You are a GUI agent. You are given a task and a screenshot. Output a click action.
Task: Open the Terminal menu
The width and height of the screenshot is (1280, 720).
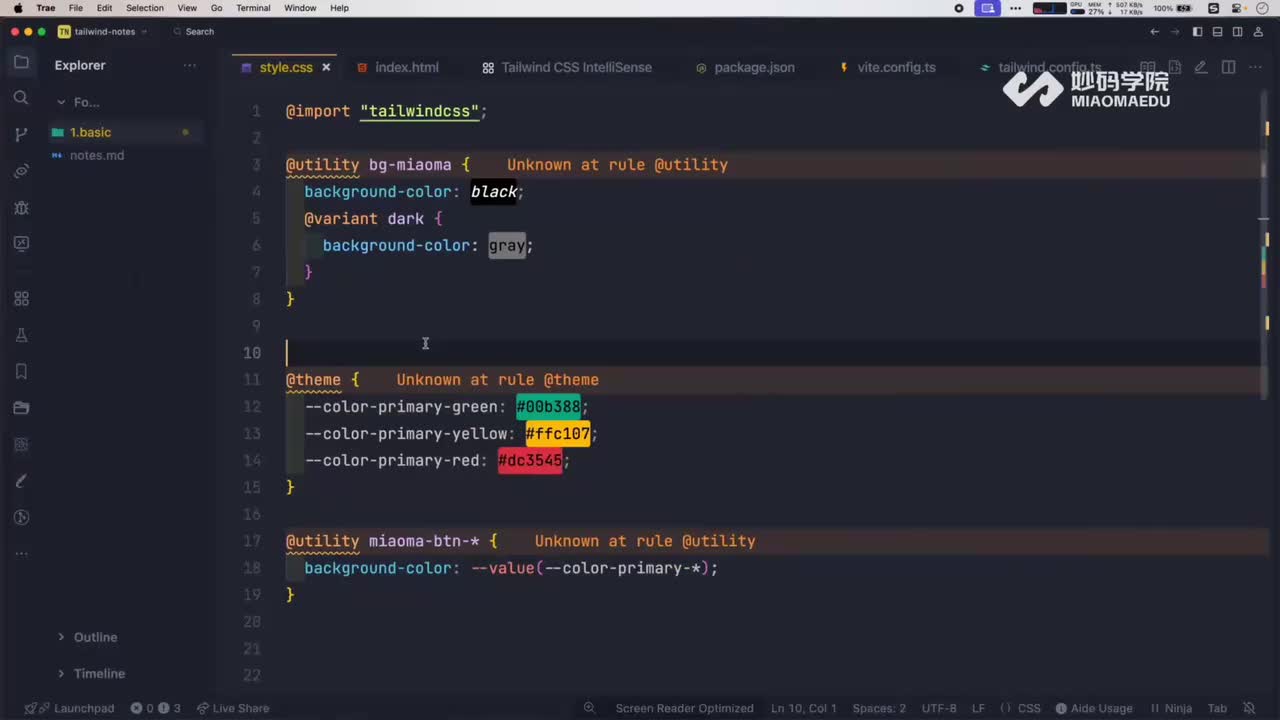click(253, 8)
